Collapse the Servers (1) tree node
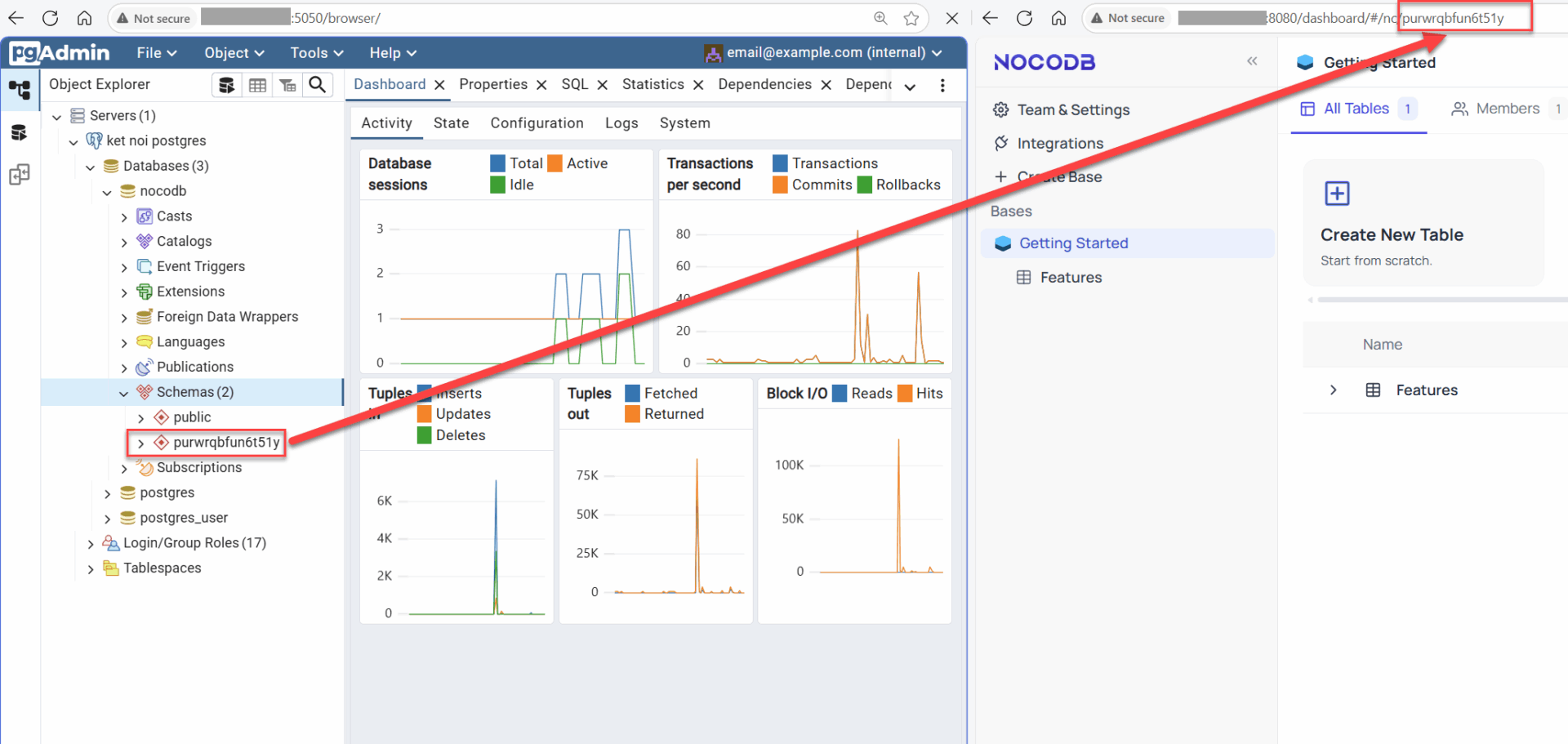 [x=57, y=117]
